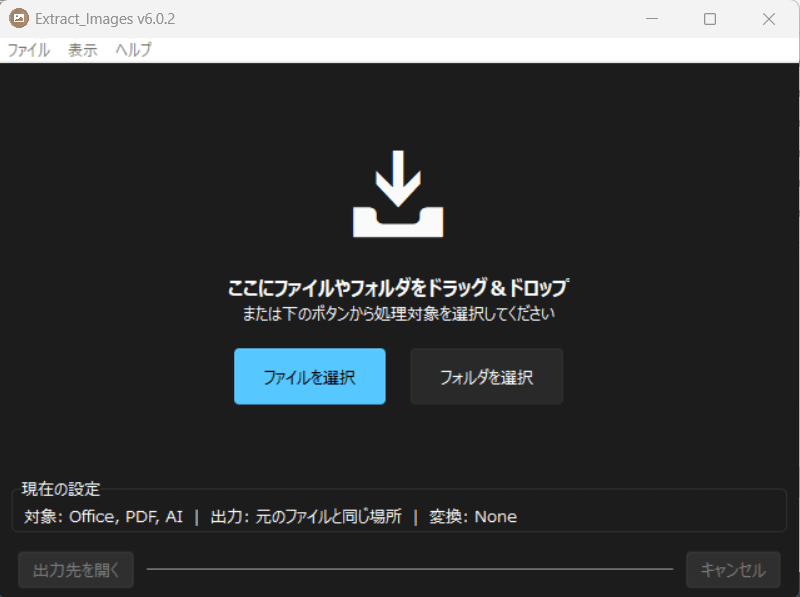The height and width of the screenshot is (597, 800).
Task: Hit the キャンセル button
Action: (x=733, y=570)
